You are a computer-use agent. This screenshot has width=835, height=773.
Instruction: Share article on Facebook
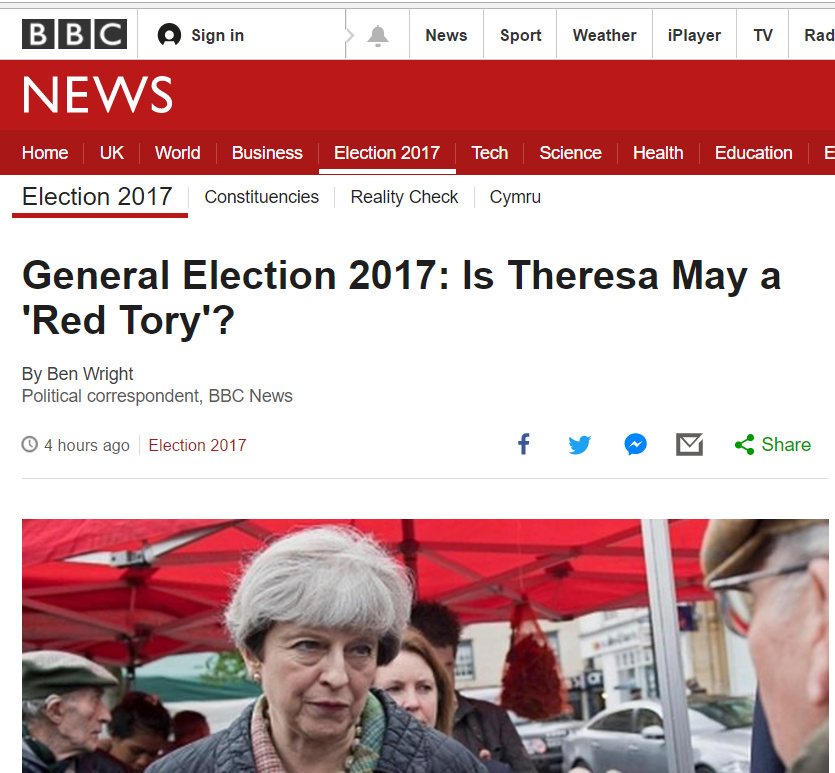click(x=523, y=445)
